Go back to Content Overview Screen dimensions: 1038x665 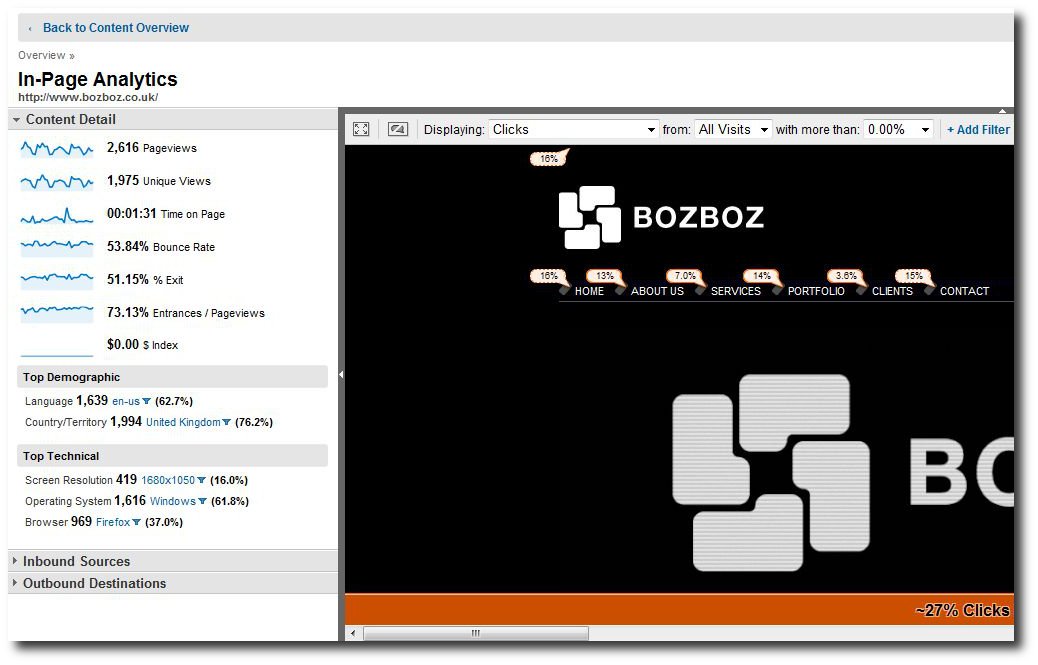click(115, 28)
